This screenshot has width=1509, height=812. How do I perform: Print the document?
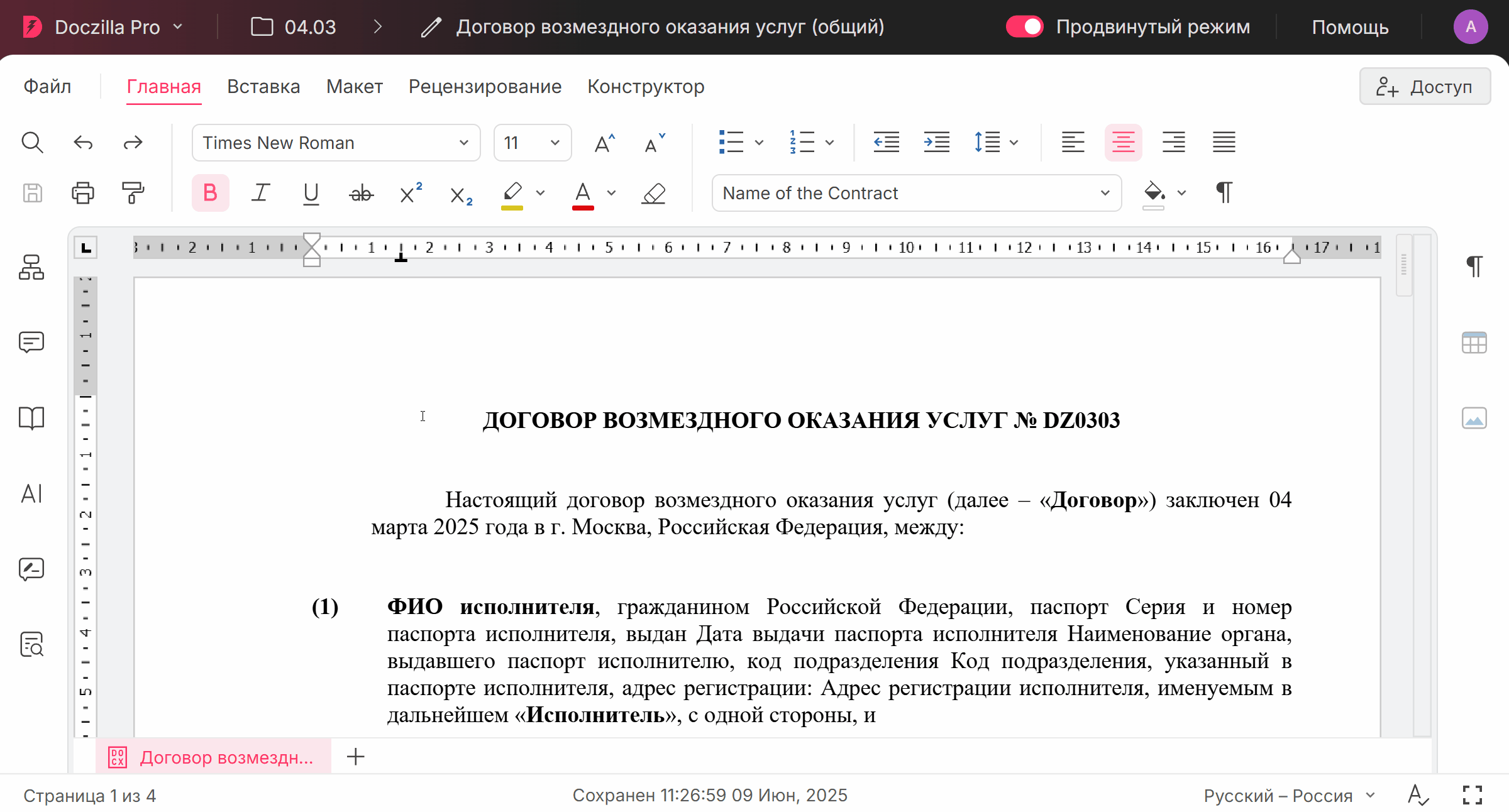point(83,193)
